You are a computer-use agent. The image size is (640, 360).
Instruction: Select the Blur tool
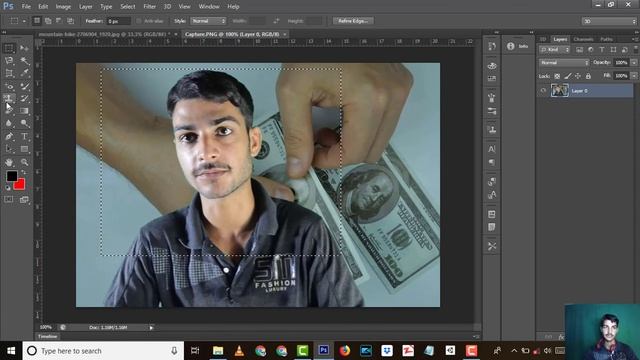[x=9, y=123]
